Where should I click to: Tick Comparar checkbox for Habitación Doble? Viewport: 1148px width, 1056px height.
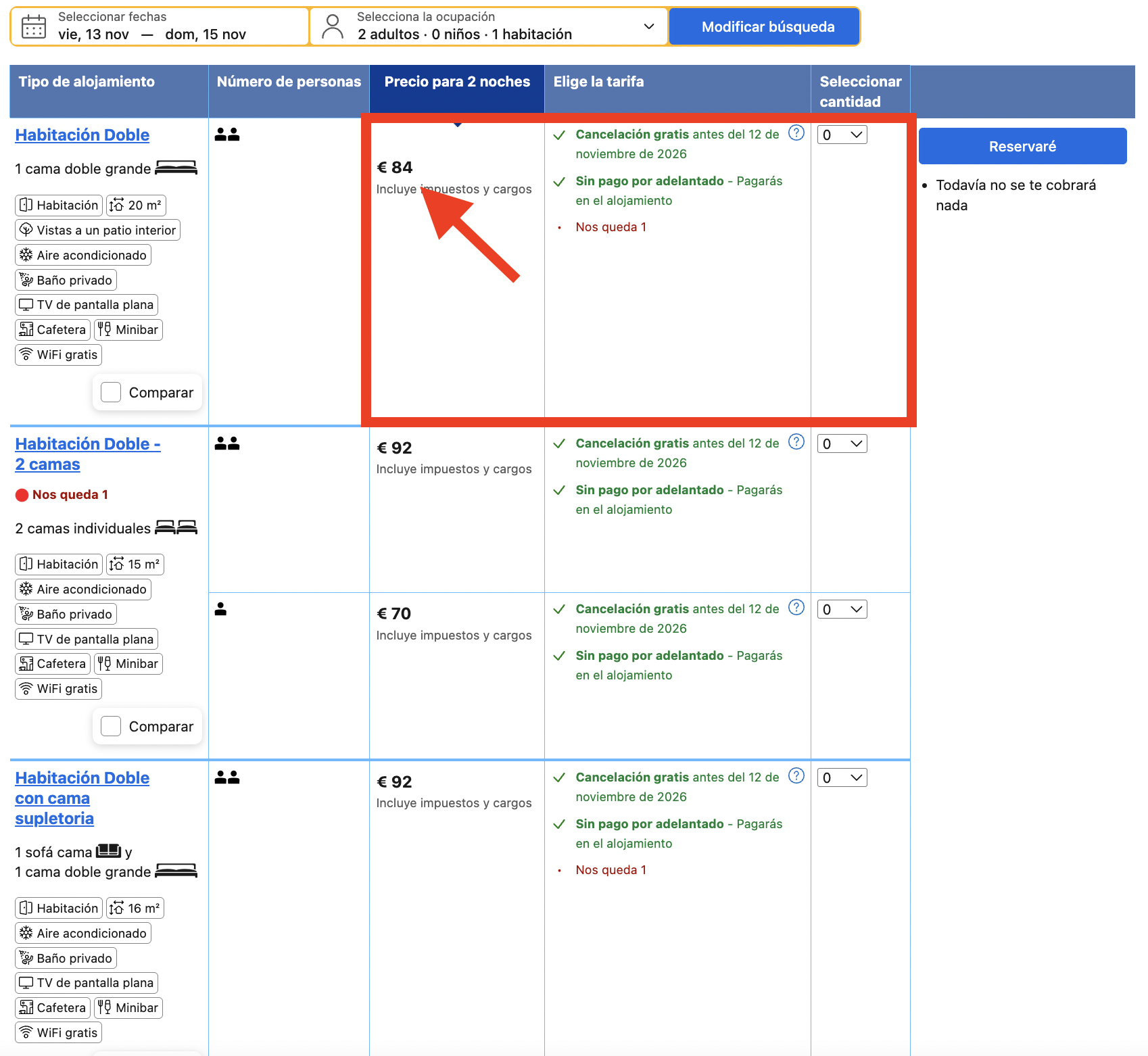click(111, 392)
